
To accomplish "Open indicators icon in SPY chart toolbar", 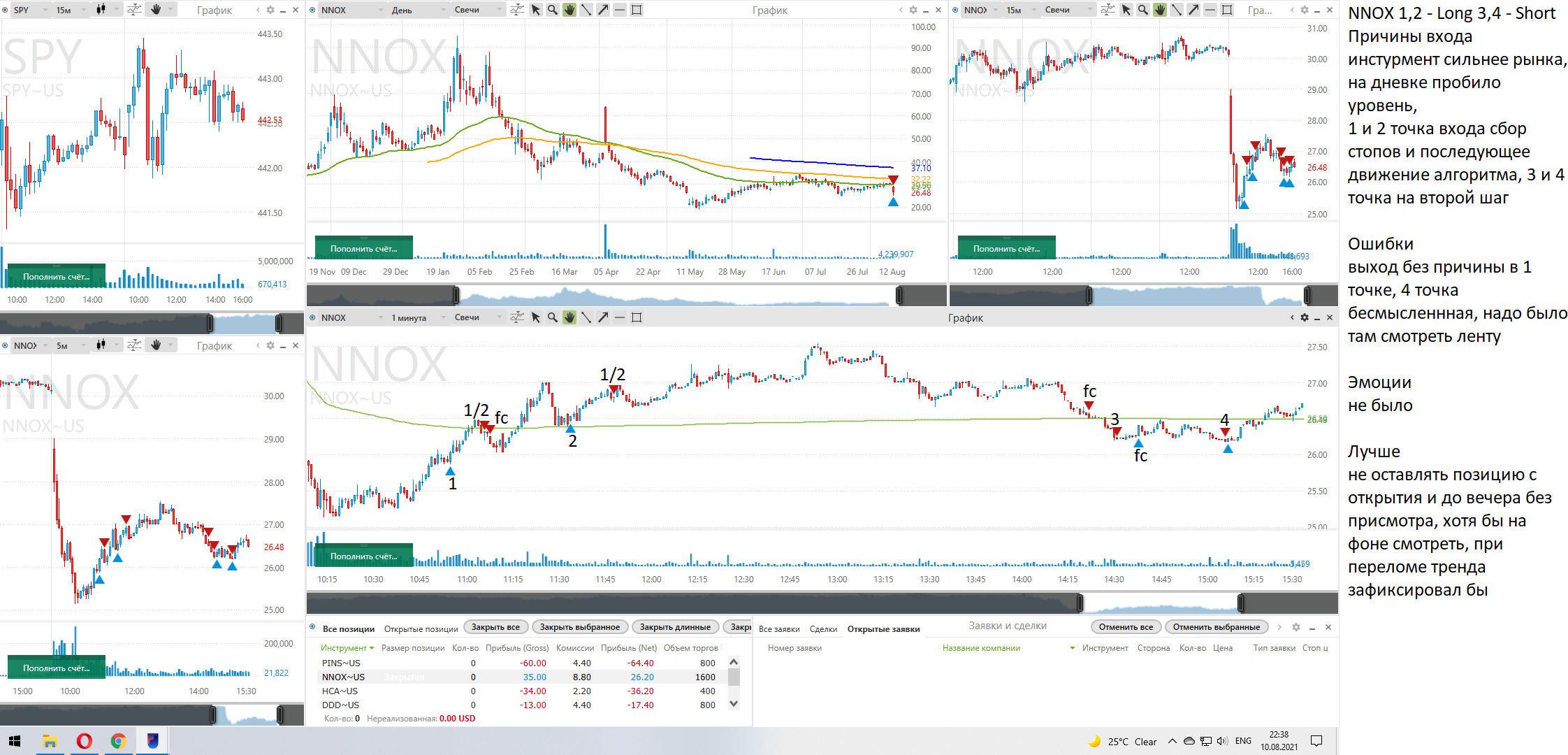I will click(135, 10).
